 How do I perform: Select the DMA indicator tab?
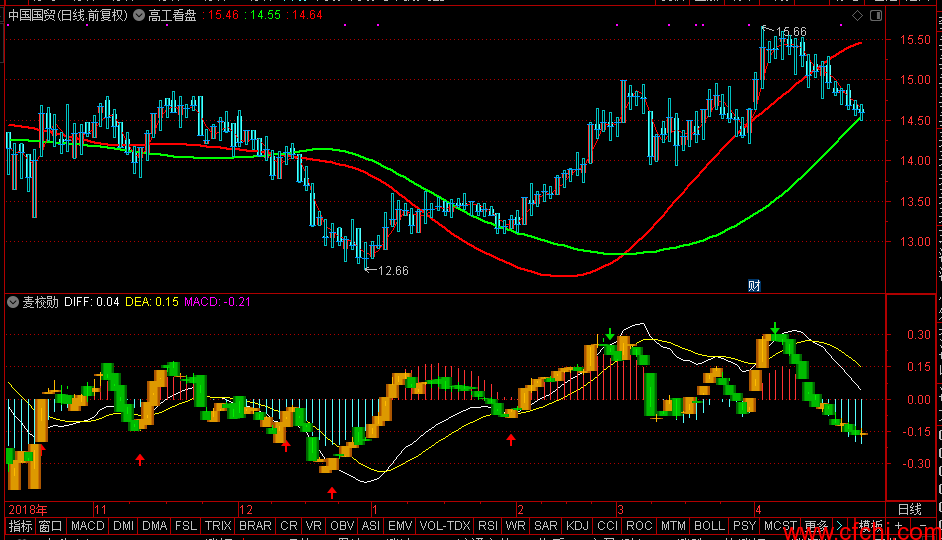pyautogui.click(x=154, y=526)
